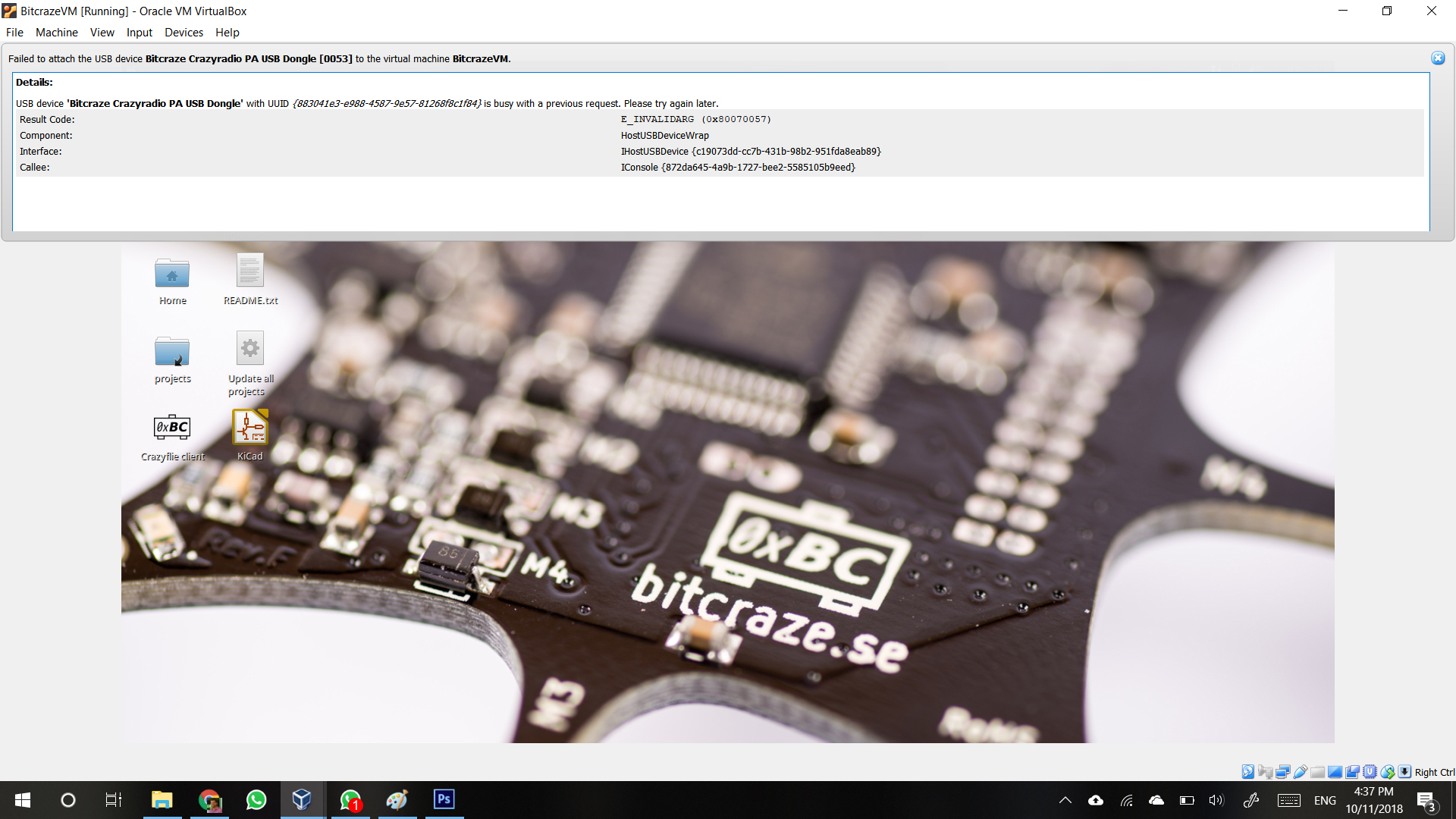
Task: Click the USB devices status icon
Action: coord(1301,772)
